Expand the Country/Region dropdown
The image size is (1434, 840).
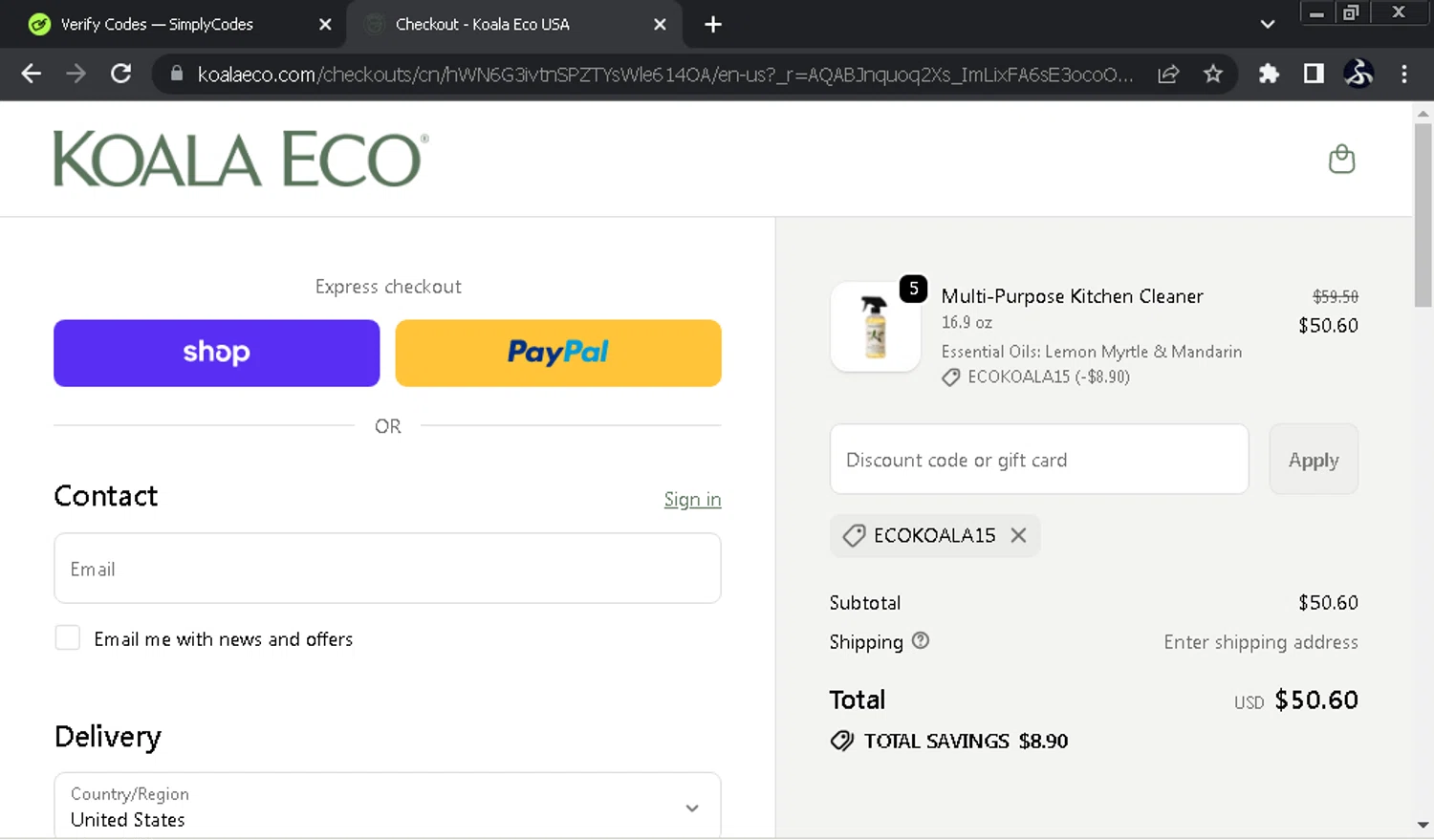click(387, 807)
